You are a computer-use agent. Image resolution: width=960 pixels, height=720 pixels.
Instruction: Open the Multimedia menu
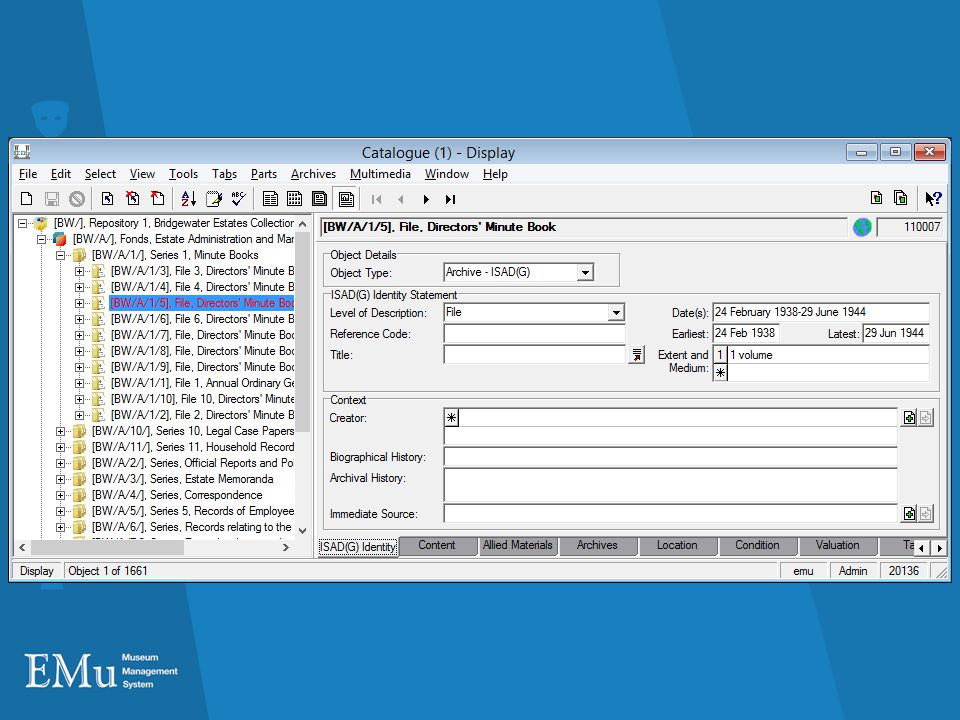380,174
